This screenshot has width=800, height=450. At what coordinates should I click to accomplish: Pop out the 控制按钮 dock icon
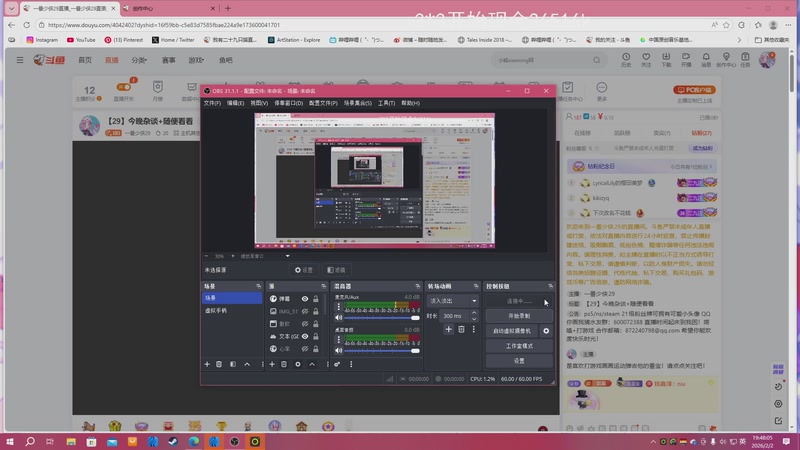pos(550,286)
